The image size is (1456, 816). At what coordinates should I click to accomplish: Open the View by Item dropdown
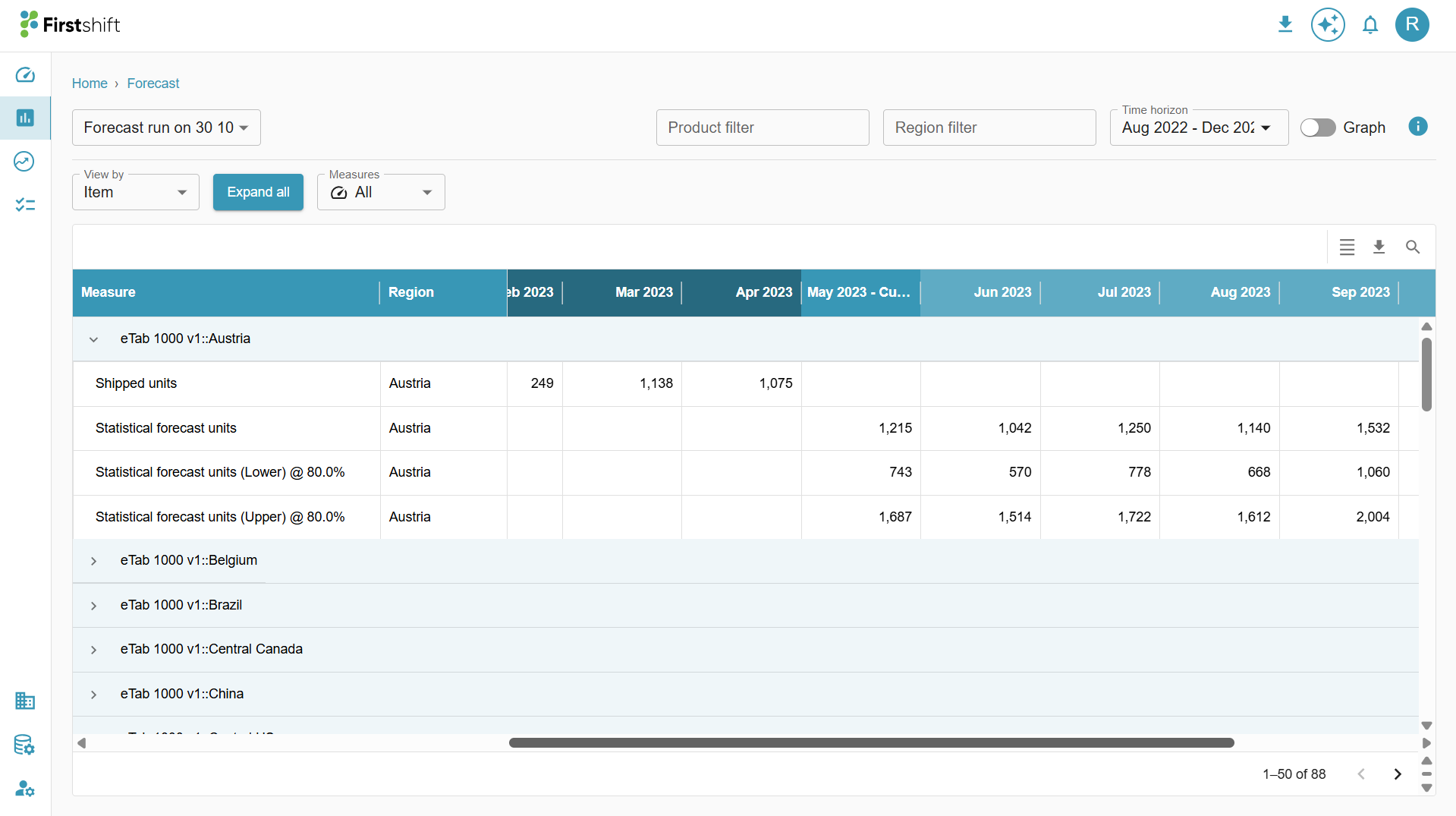click(x=136, y=192)
